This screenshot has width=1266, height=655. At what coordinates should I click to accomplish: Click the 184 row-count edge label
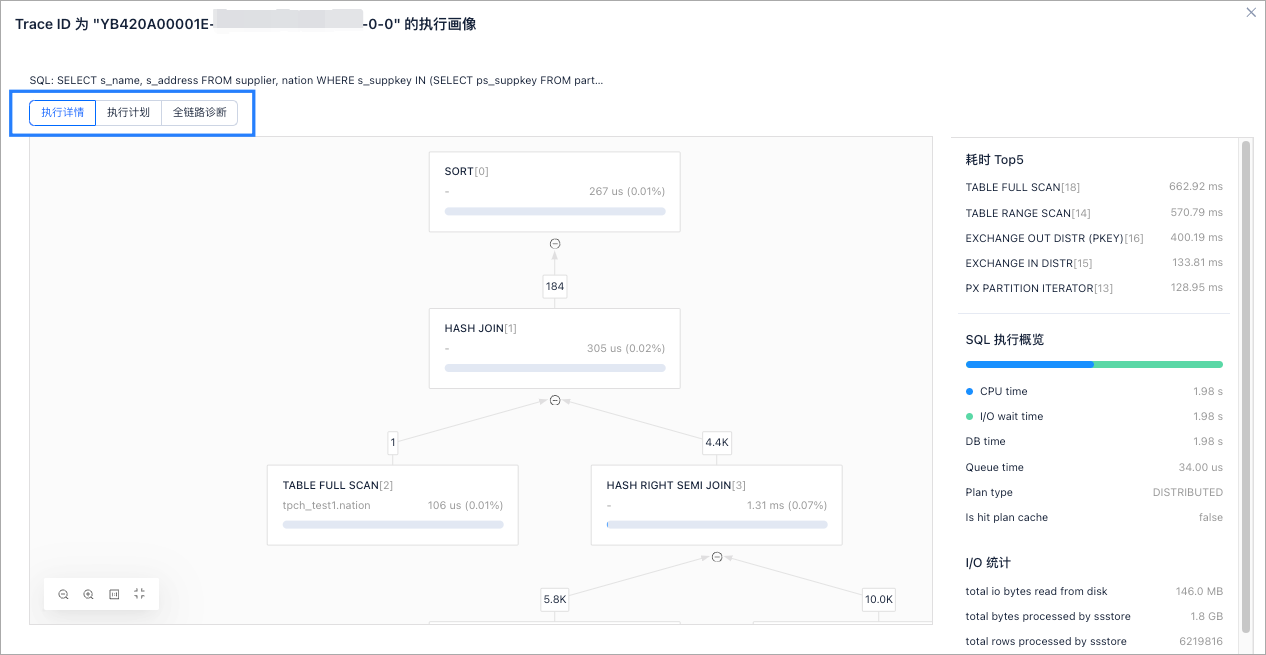pyautogui.click(x=555, y=286)
